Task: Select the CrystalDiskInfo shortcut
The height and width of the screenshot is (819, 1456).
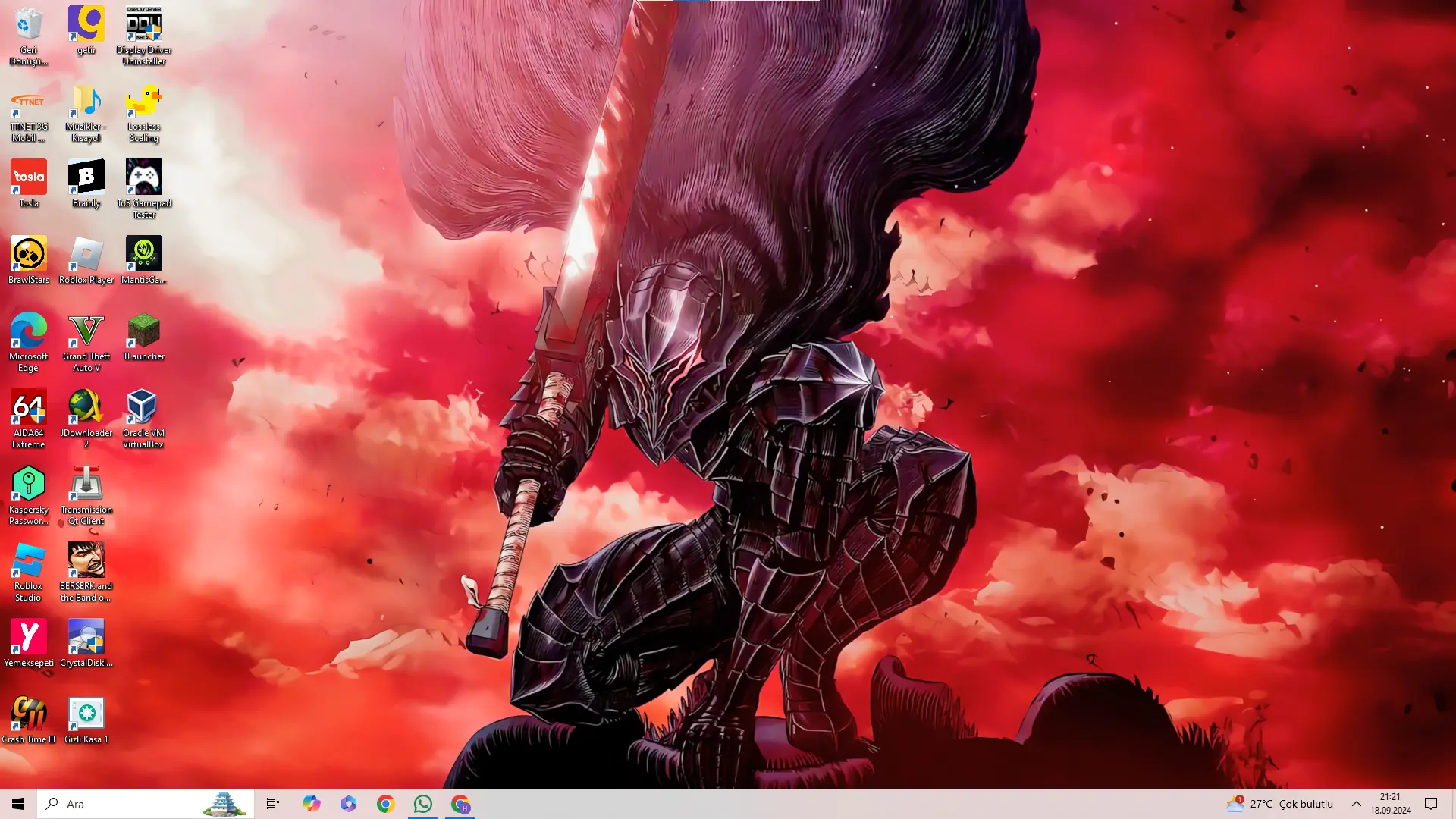Action: tap(86, 643)
